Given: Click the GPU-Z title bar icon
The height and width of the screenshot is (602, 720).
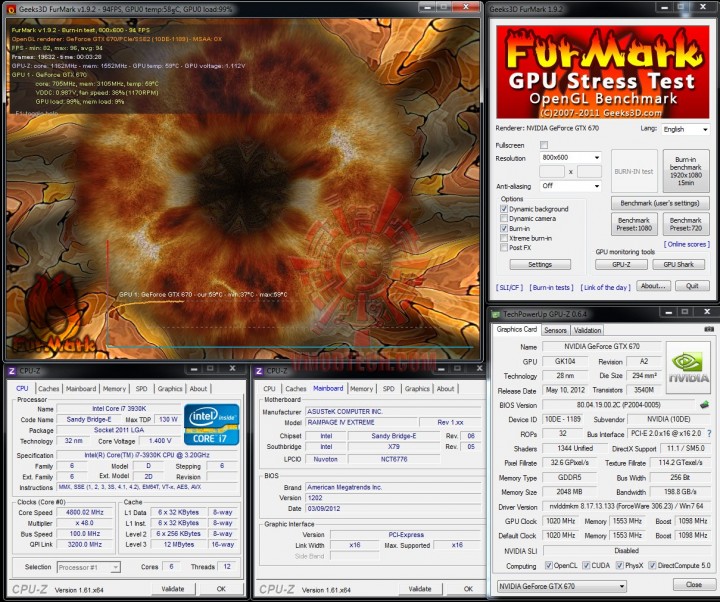Looking at the screenshot, I should pos(495,314).
